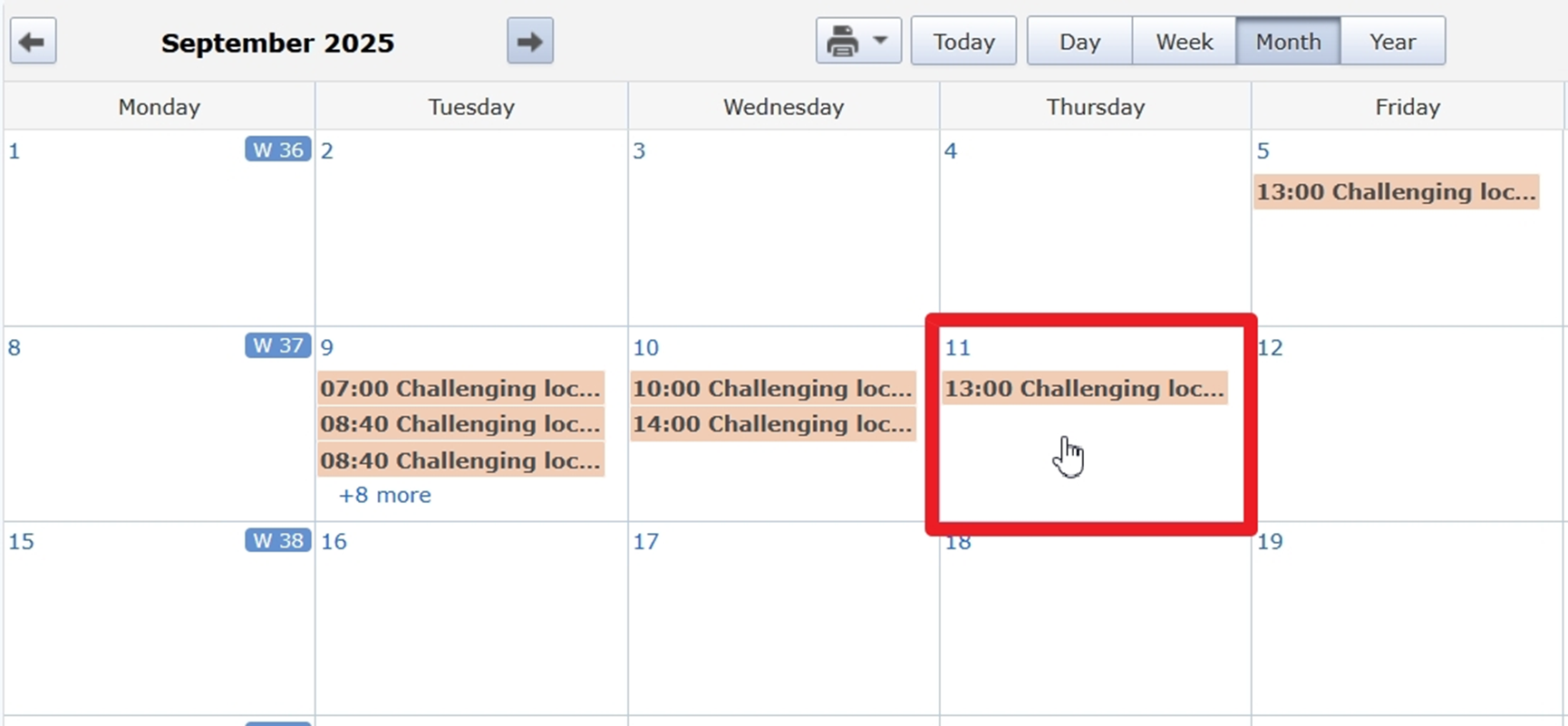Screen dimensions: 1568x726
Task: Click day number 16 in the calendar
Action: pos(334,541)
